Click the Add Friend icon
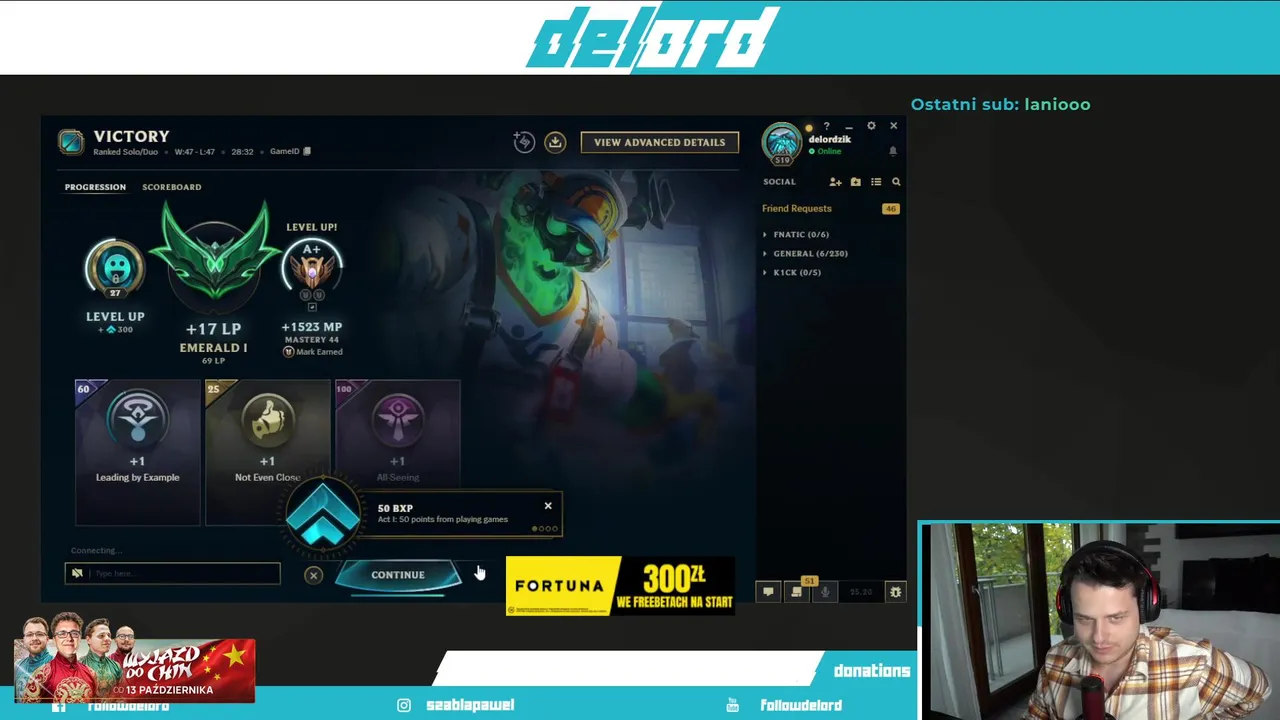Viewport: 1280px width, 720px height. pos(835,182)
